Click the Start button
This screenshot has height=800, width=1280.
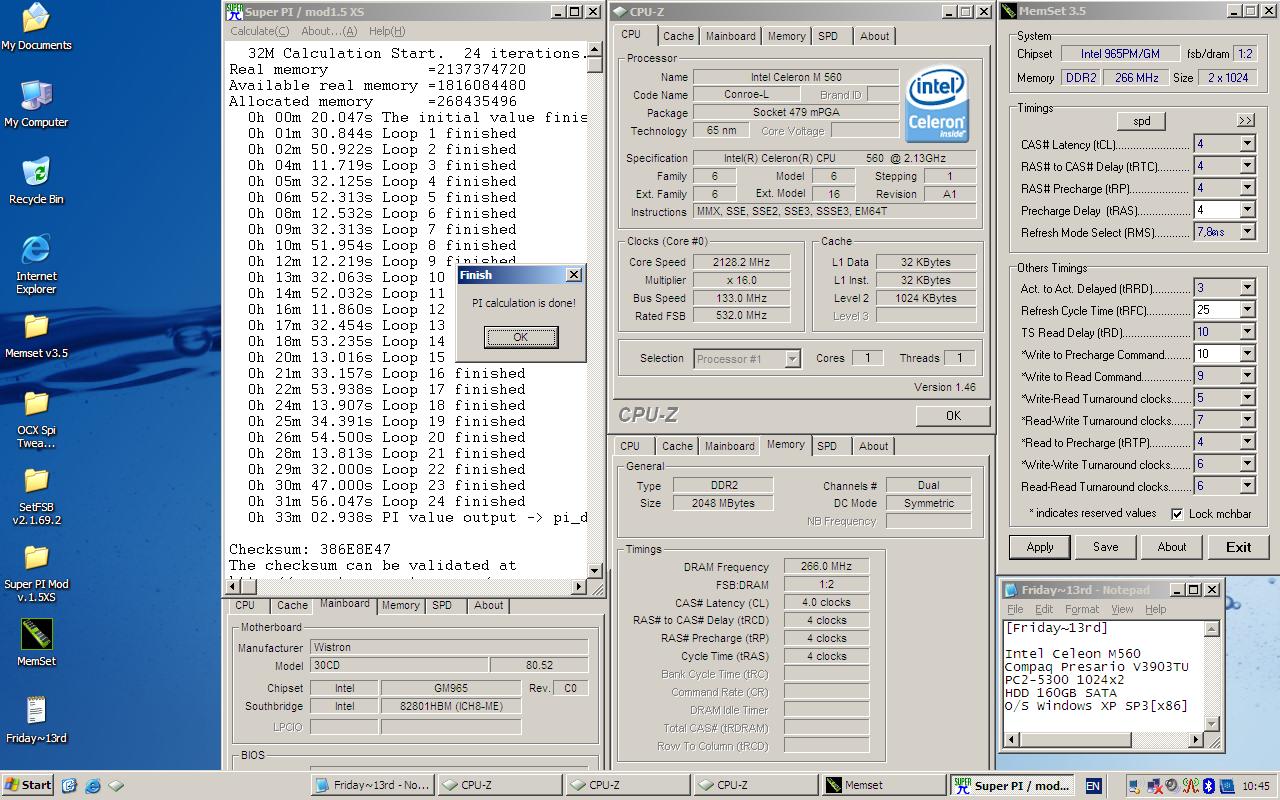(x=28, y=785)
